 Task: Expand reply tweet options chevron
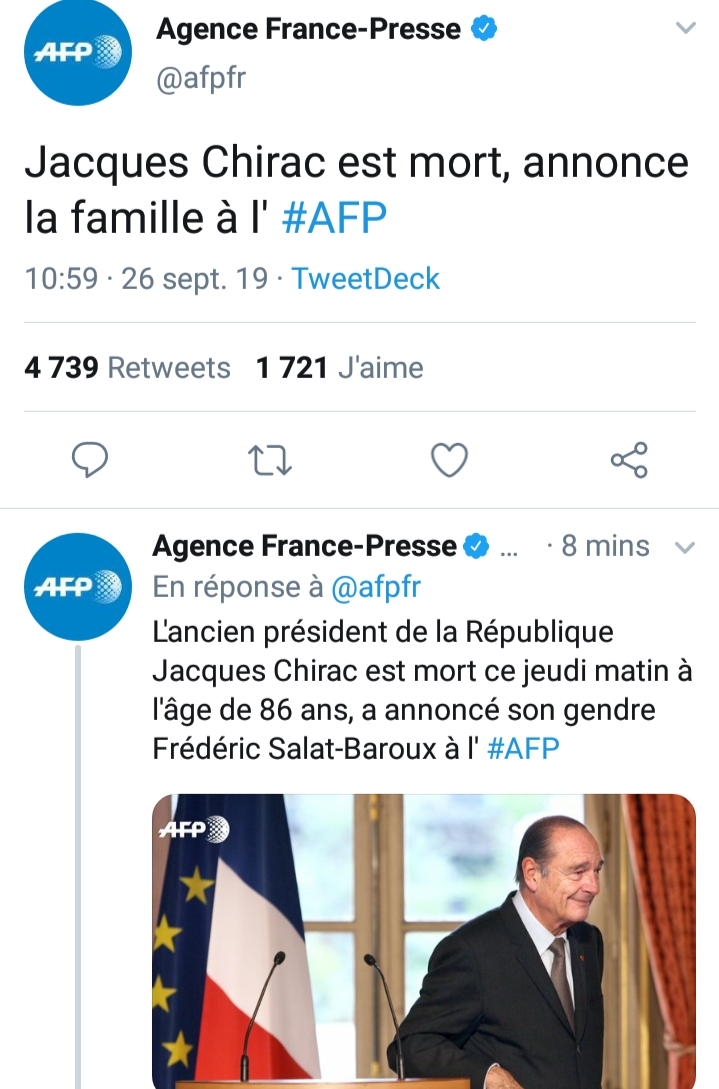point(686,547)
